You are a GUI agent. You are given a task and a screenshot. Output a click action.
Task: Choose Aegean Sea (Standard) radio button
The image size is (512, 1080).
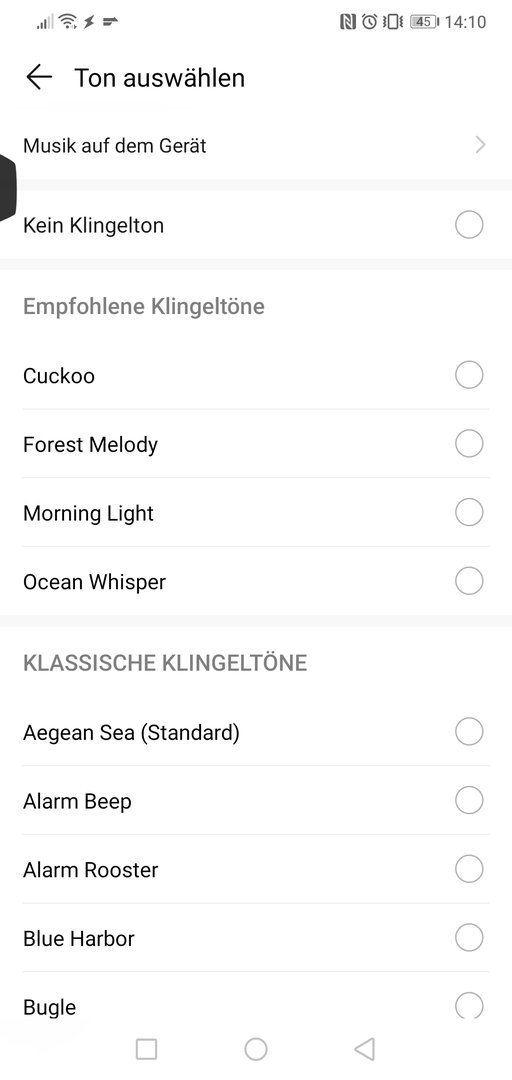(469, 731)
